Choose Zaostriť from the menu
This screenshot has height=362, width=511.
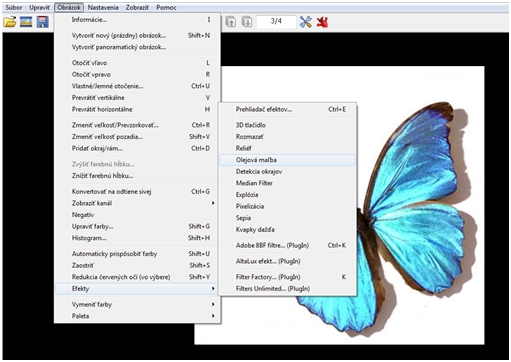(138, 265)
